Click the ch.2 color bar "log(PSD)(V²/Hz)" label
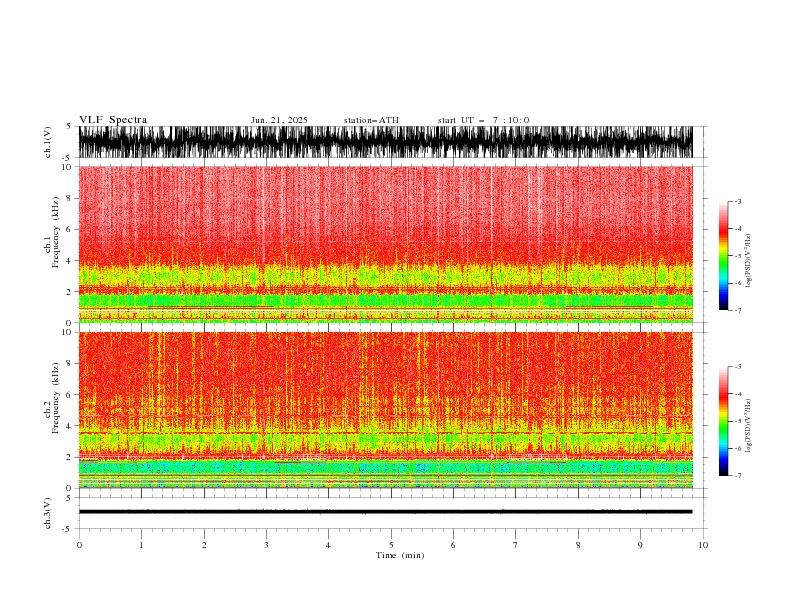792x612 pixels. tap(749, 426)
